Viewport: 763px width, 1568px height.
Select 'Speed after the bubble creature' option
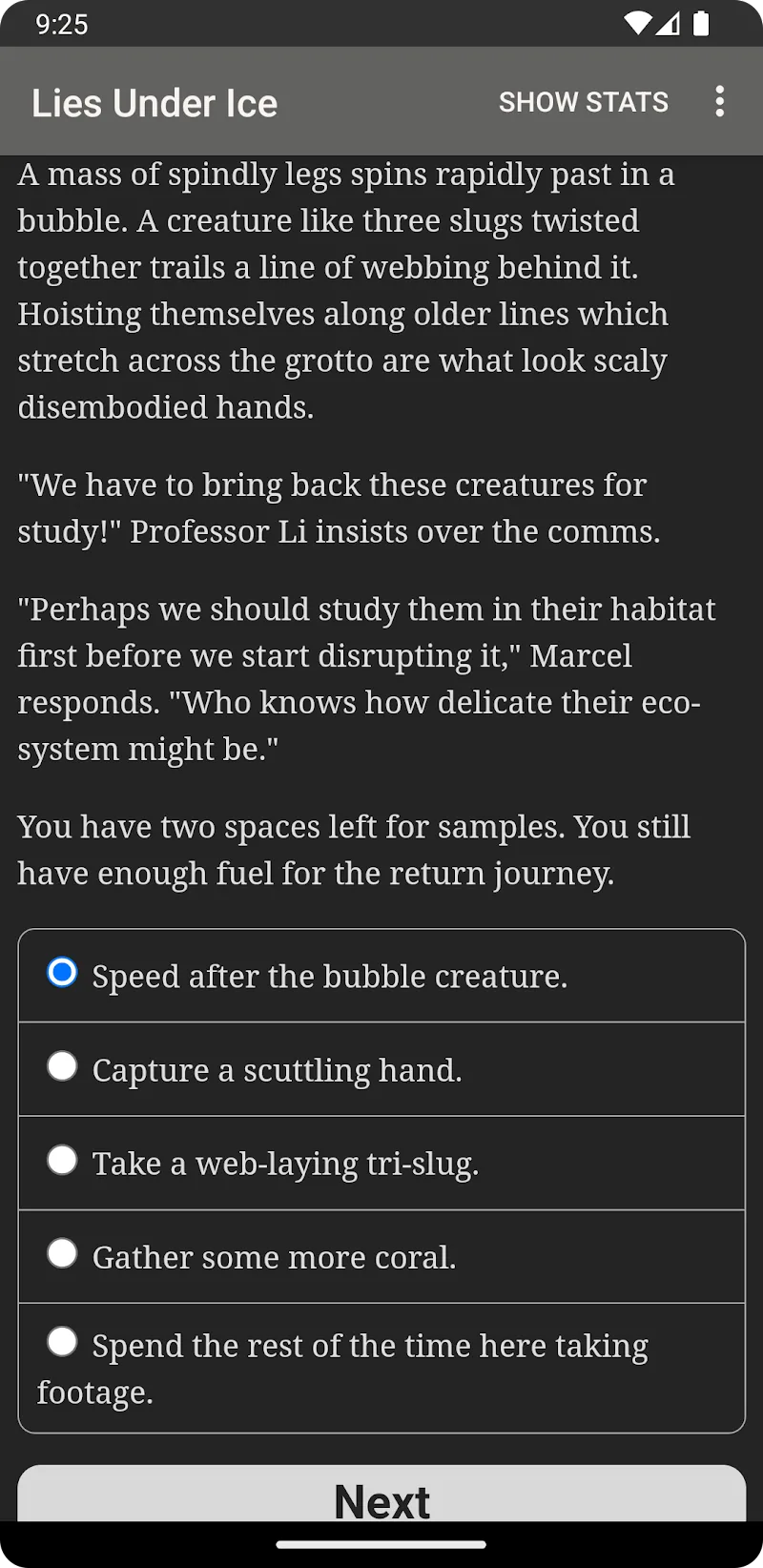point(63,973)
